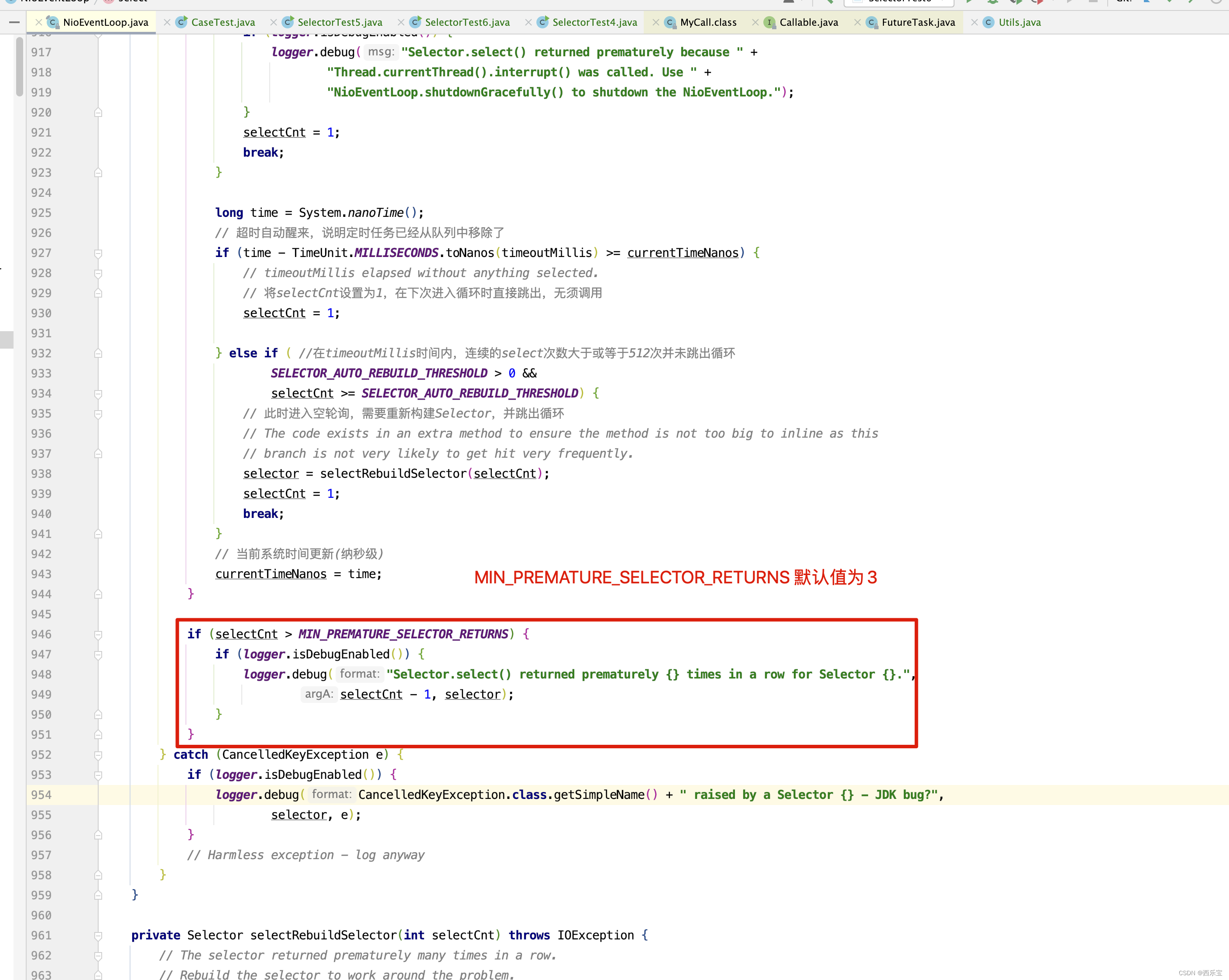1229x980 pixels.
Task: Close the NioEventLoop.java tab
Action: point(38,22)
